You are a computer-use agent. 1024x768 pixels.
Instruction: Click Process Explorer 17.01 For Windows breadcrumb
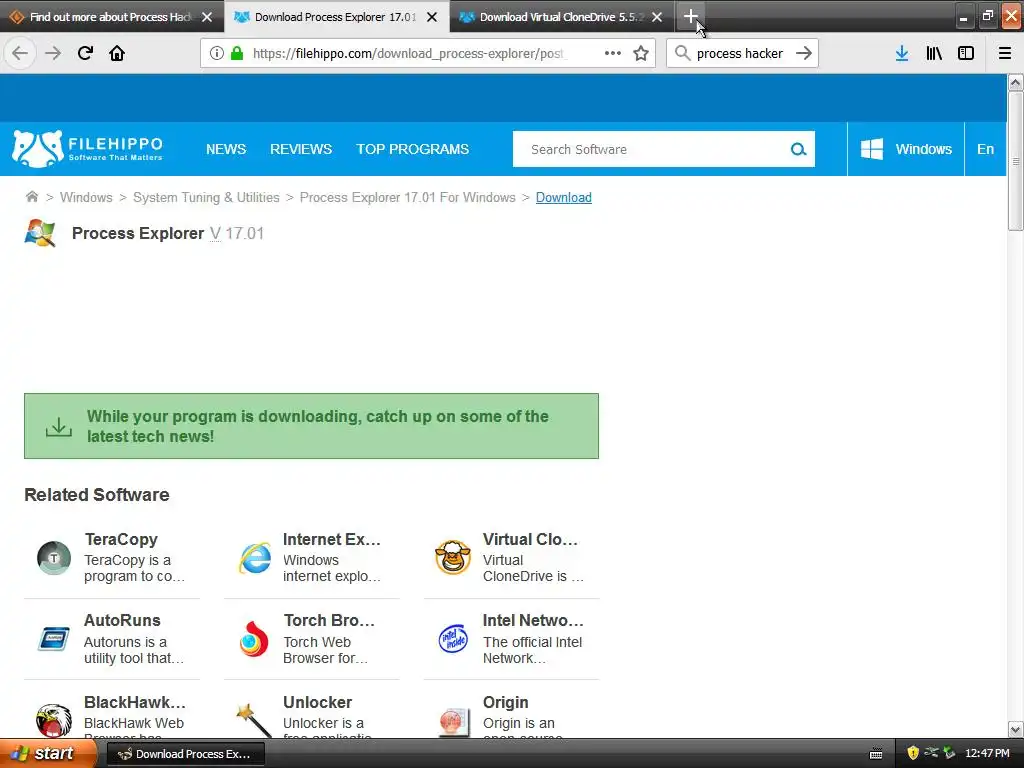[408, 197]
